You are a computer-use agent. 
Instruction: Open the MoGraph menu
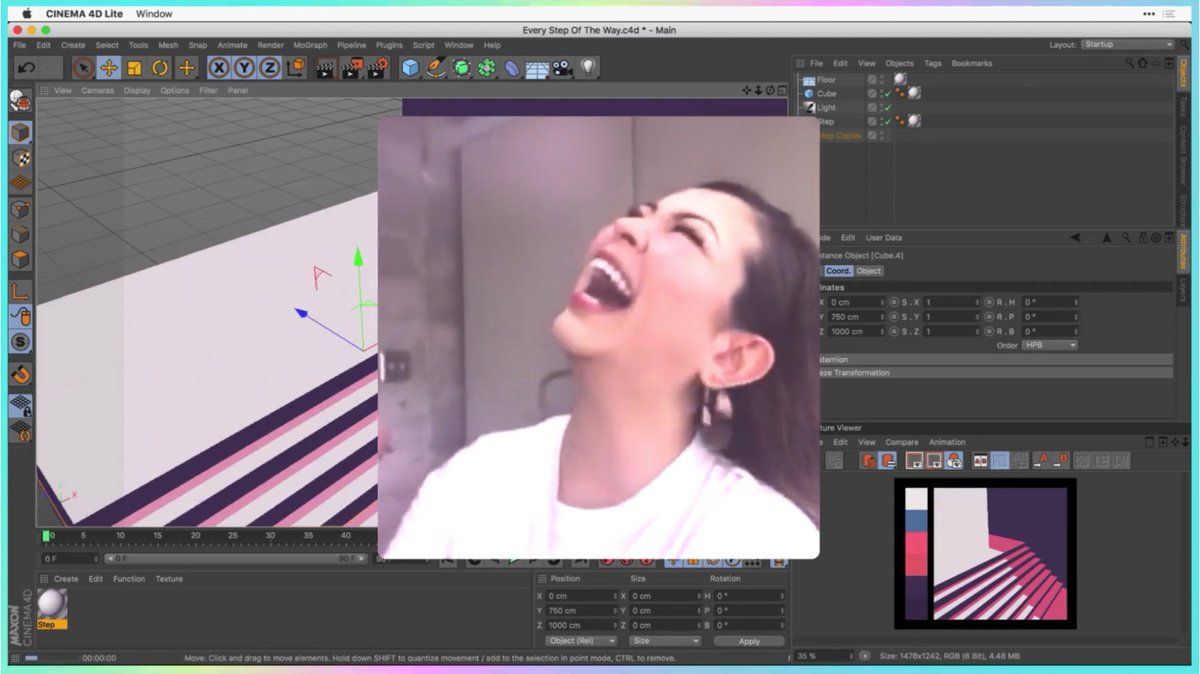pos(309,45)
